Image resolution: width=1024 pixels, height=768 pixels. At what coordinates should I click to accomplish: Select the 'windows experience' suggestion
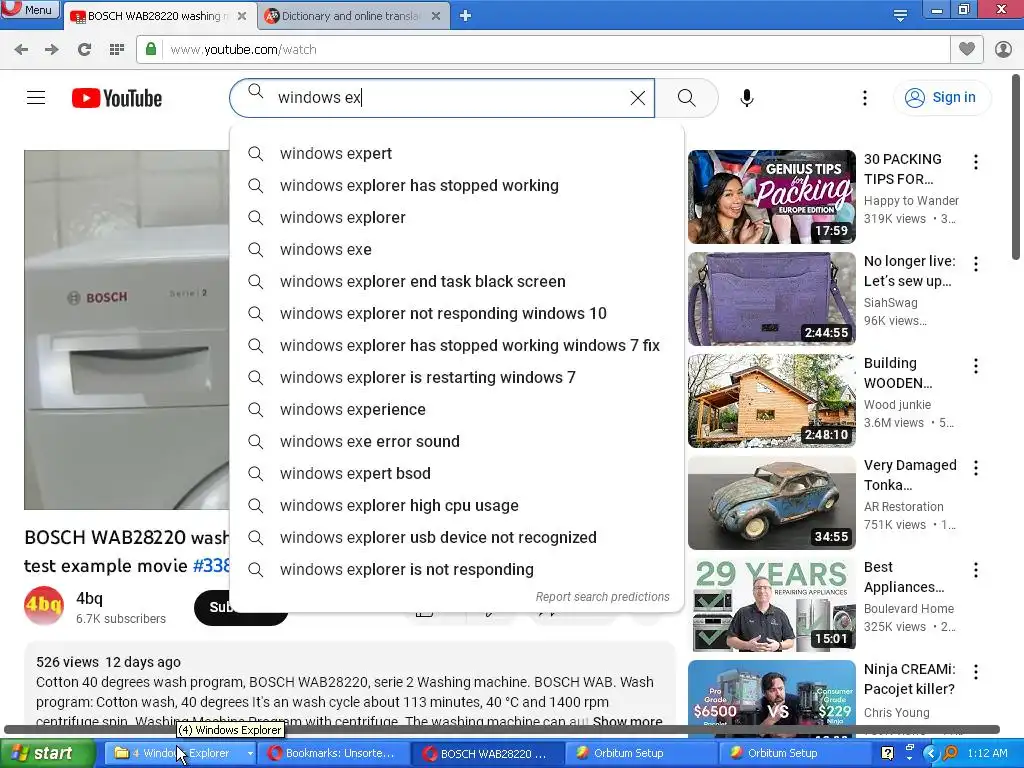pyautogui.click(x=456, y=409)
